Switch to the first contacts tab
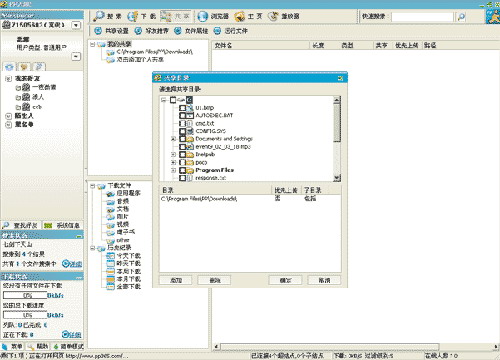The image size is (500, 360). (x=9, y=67)
